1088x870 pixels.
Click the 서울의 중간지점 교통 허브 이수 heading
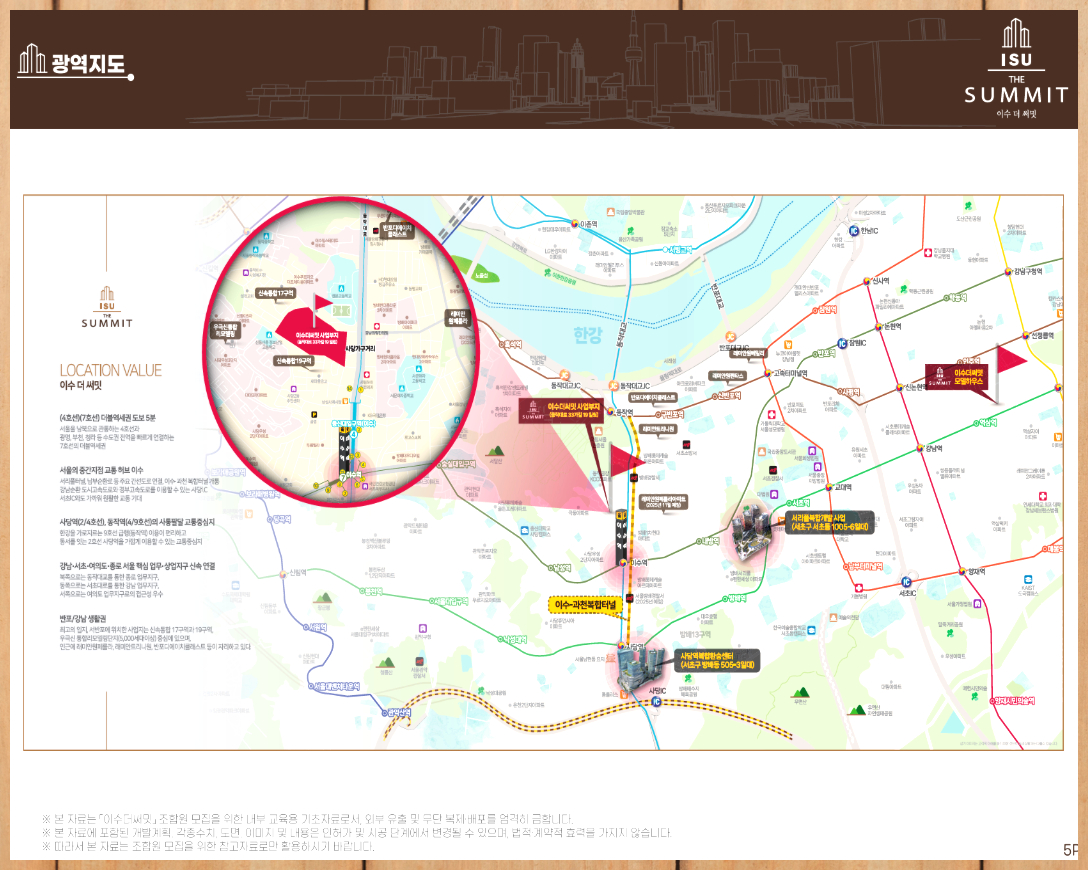101,470
